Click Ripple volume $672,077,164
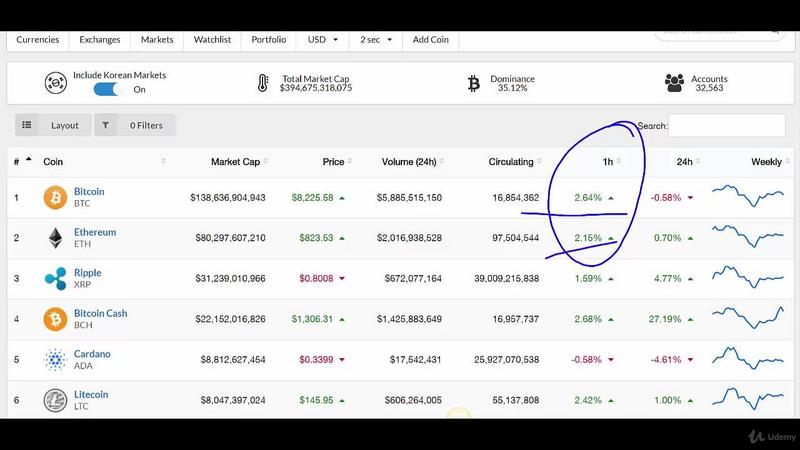The width and height of the screenshot is (800, 450). pyautogui.click(x=413, y=279)
